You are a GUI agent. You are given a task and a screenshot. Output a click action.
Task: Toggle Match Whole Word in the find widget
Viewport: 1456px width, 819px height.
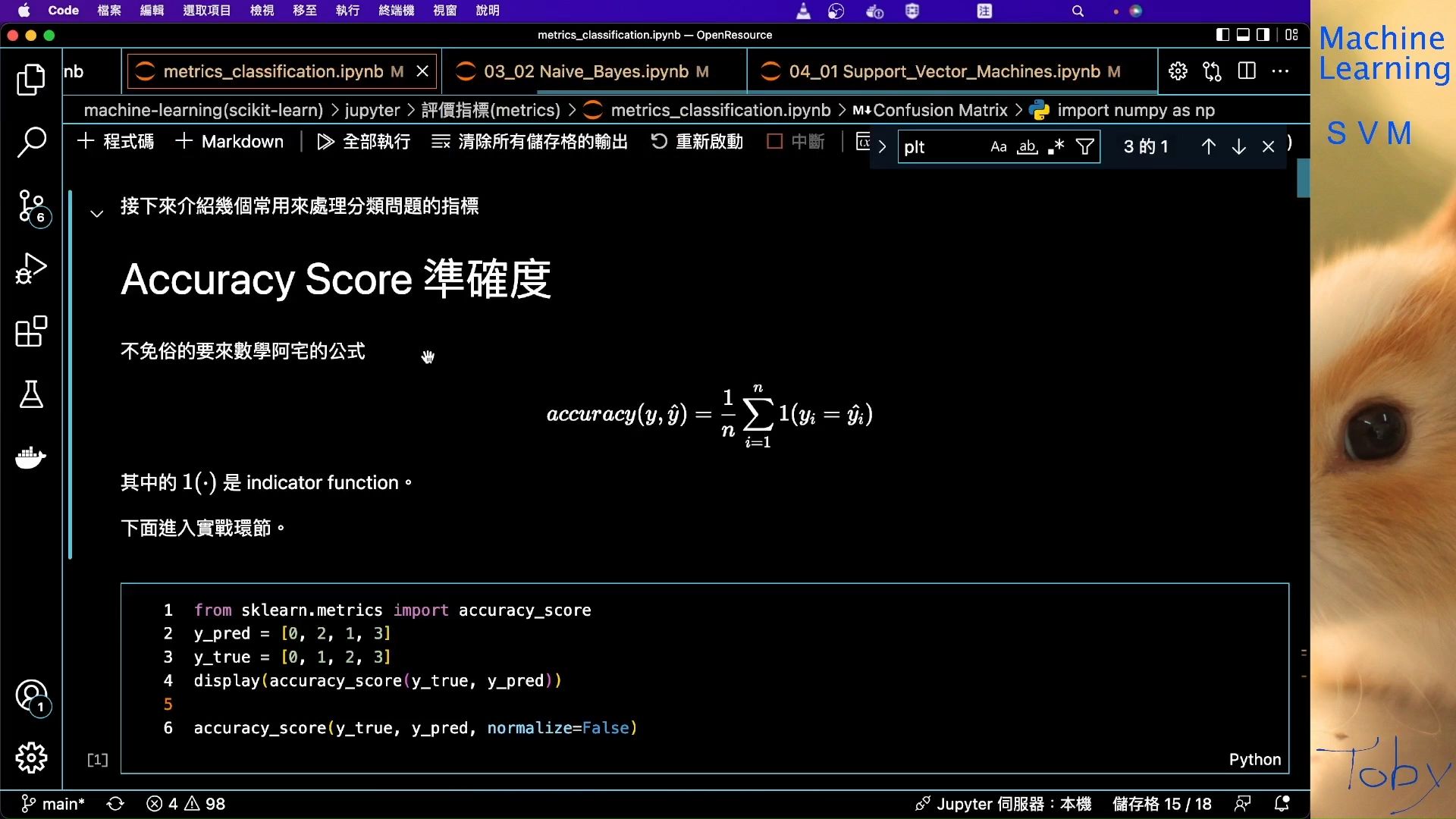pos(1027,146)
